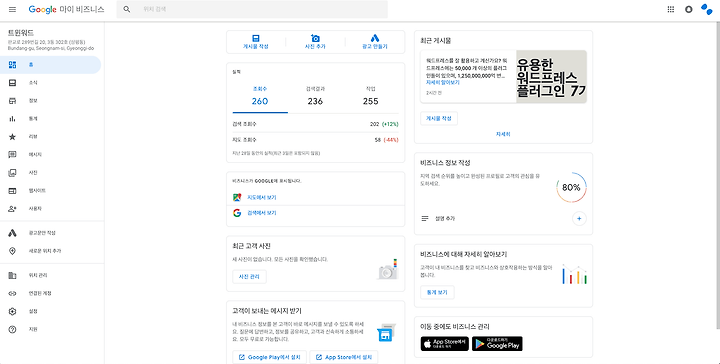Select the Actions 255 performance tab
Image resolution: width=720 pixels, height=364 pixels.
pos(371,95)
